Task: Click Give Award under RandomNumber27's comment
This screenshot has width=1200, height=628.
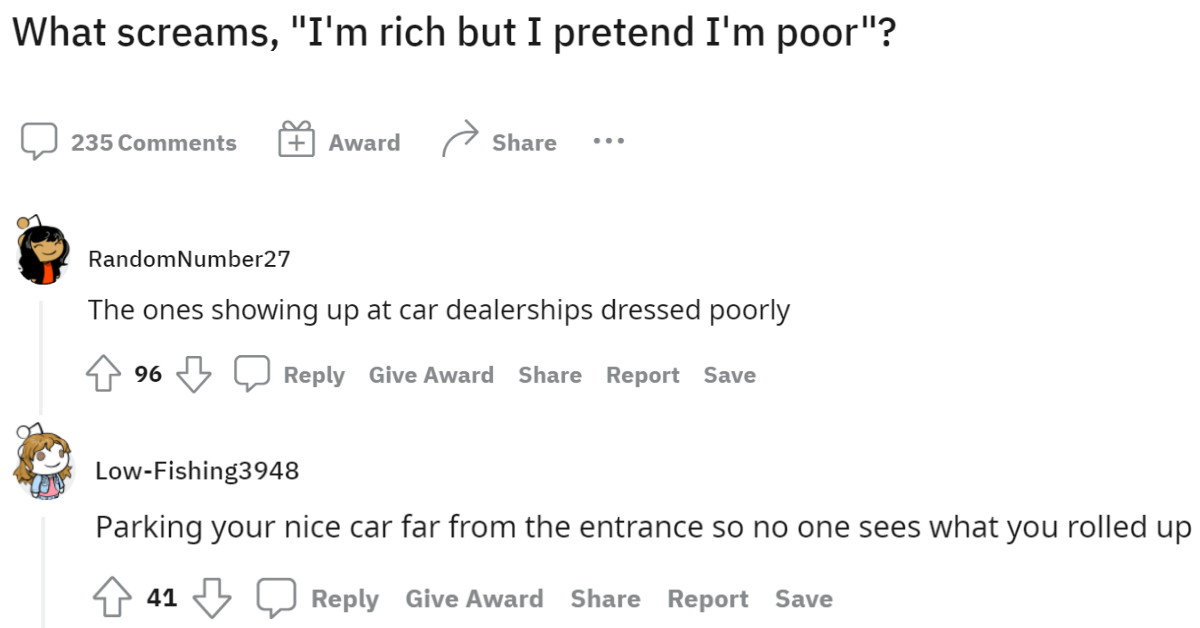Action: click(x=431, y=373)
